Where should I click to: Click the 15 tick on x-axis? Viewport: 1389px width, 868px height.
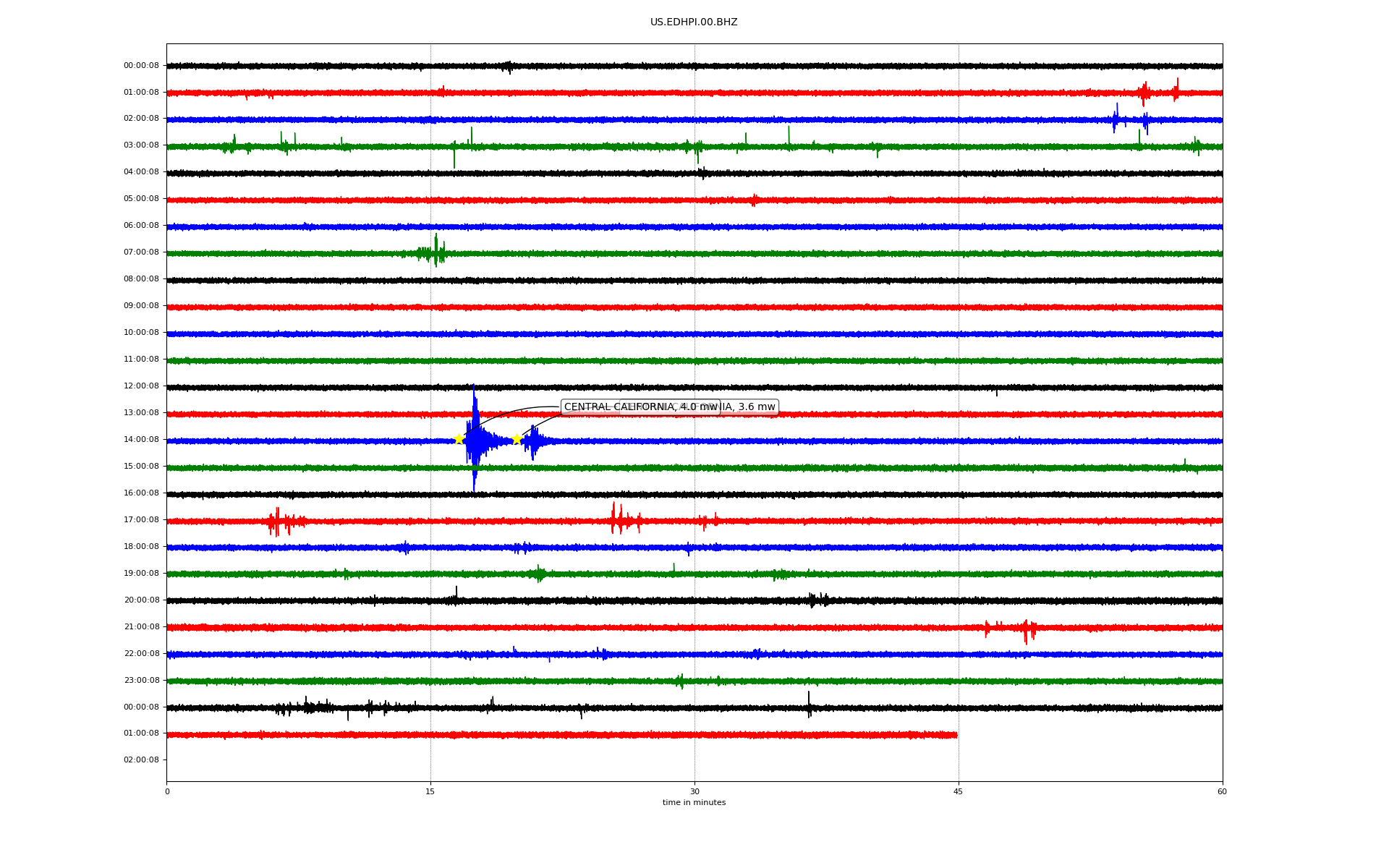[430, 791]
